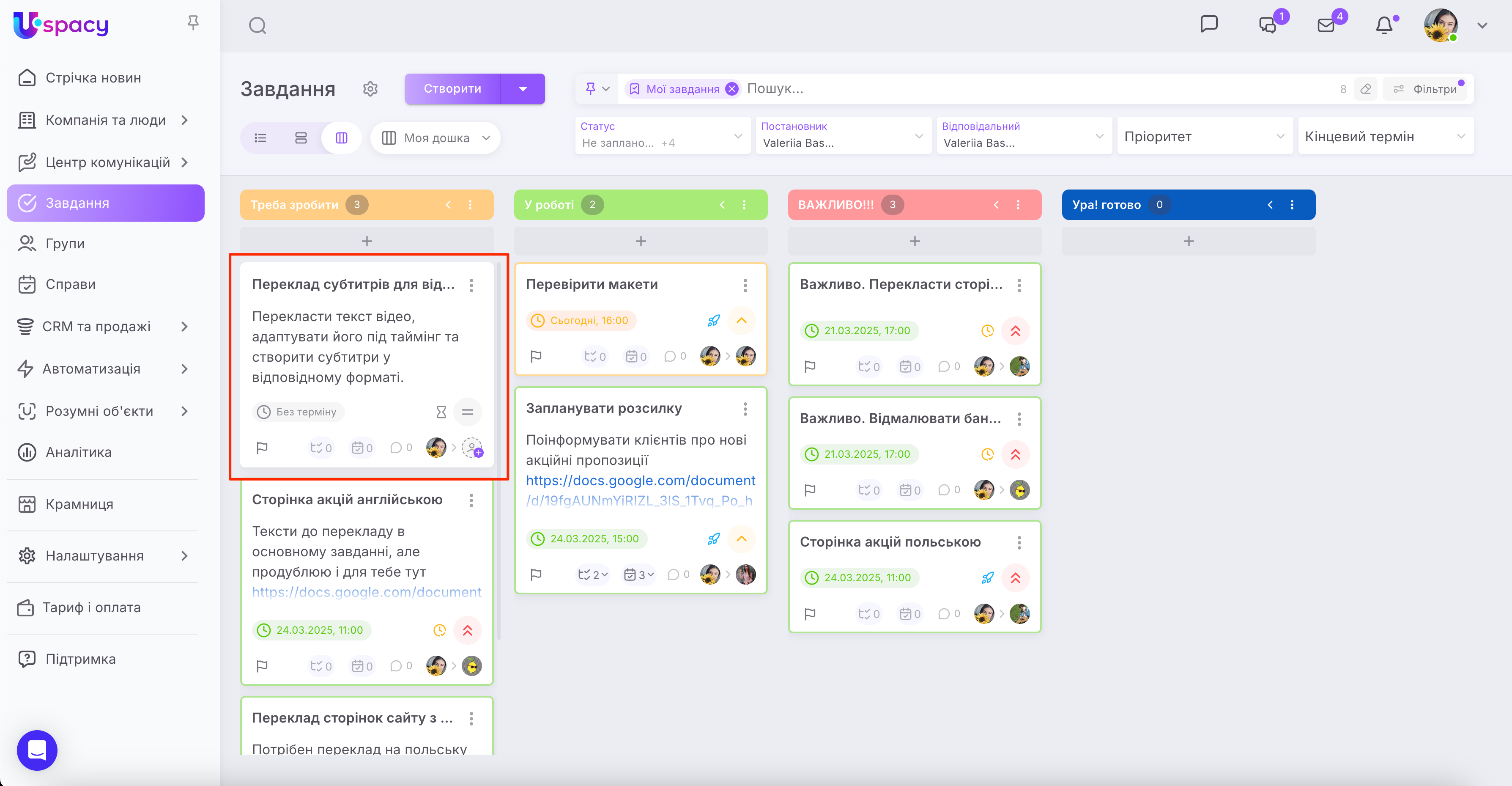Switch to the grouped rows view toggle
The image size is (1512, 786).
(x=301, y=137)
